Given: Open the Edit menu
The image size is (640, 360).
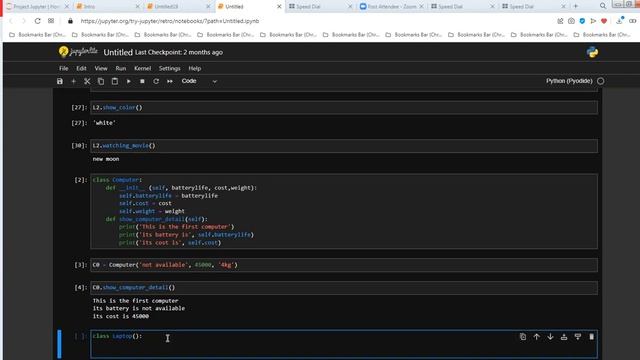Looking at the screenshot, I should (x=81, y=68).
